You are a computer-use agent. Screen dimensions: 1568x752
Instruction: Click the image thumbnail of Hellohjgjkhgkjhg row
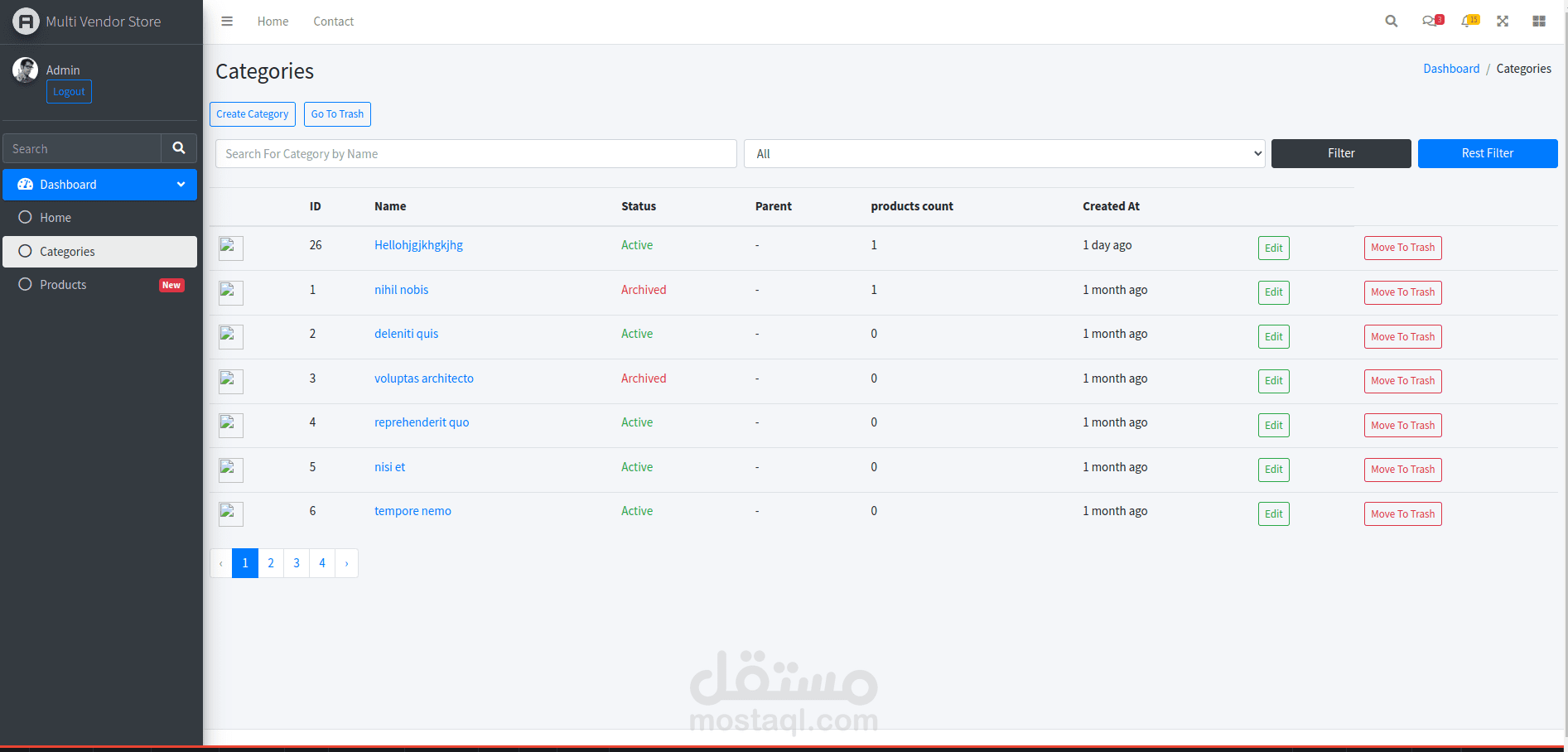point(231,248)
